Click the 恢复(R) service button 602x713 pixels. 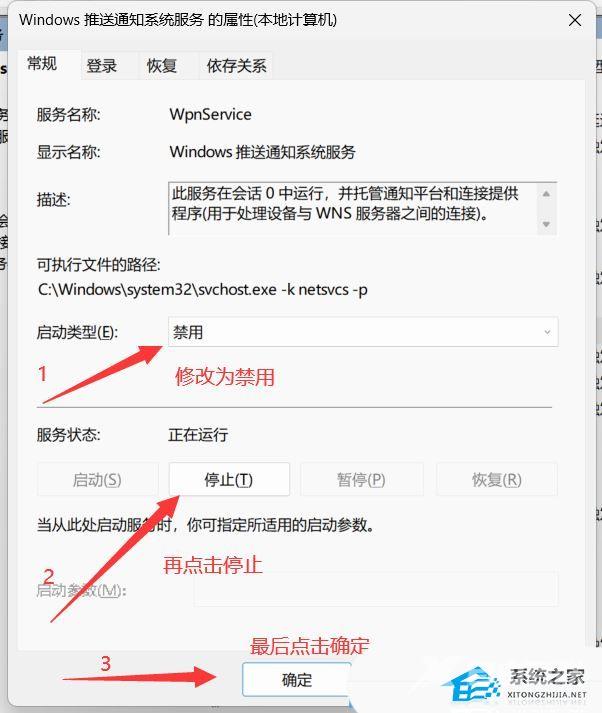pos(497,479)
